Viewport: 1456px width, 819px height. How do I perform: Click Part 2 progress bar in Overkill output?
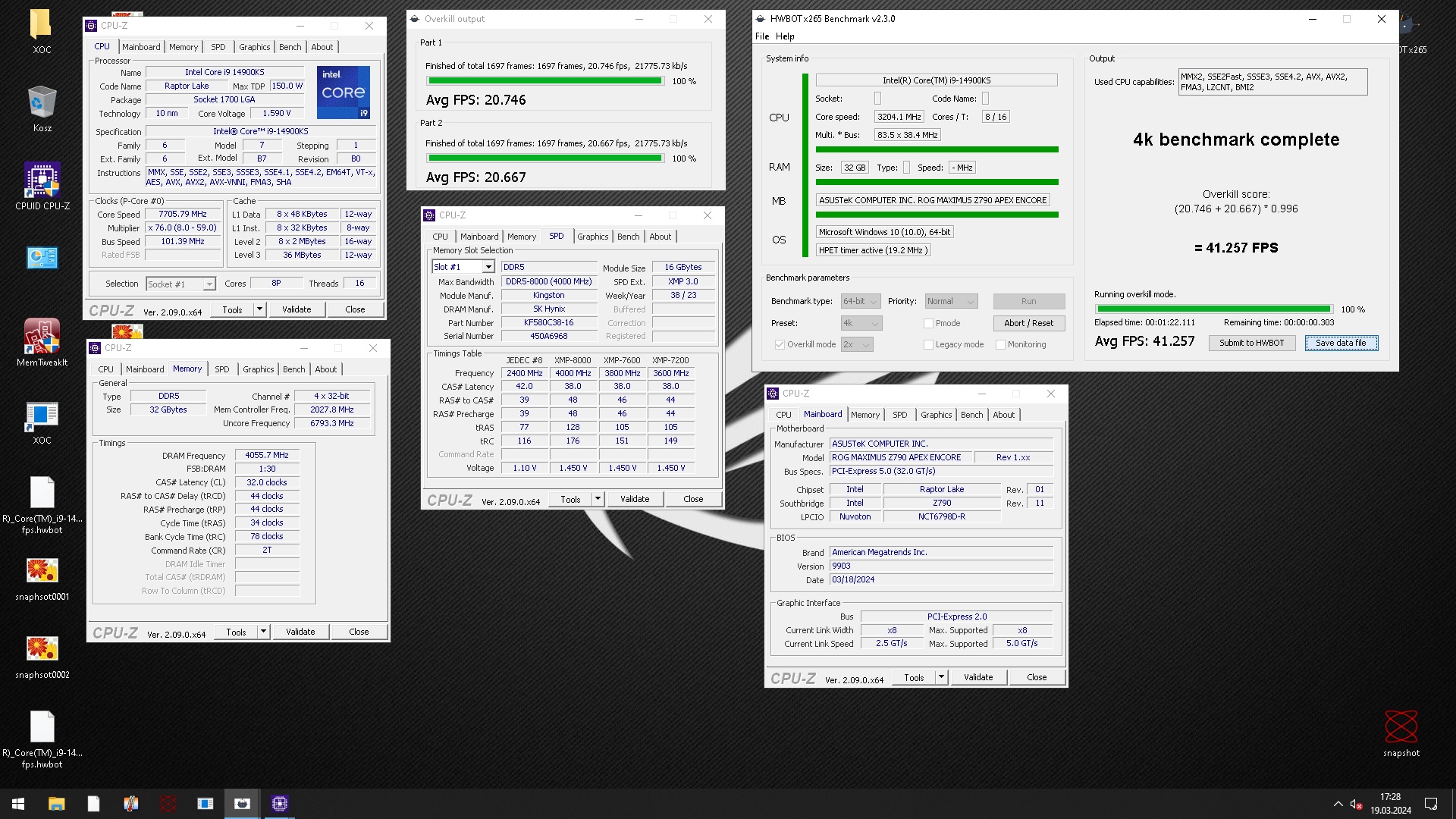click(545, 158)
